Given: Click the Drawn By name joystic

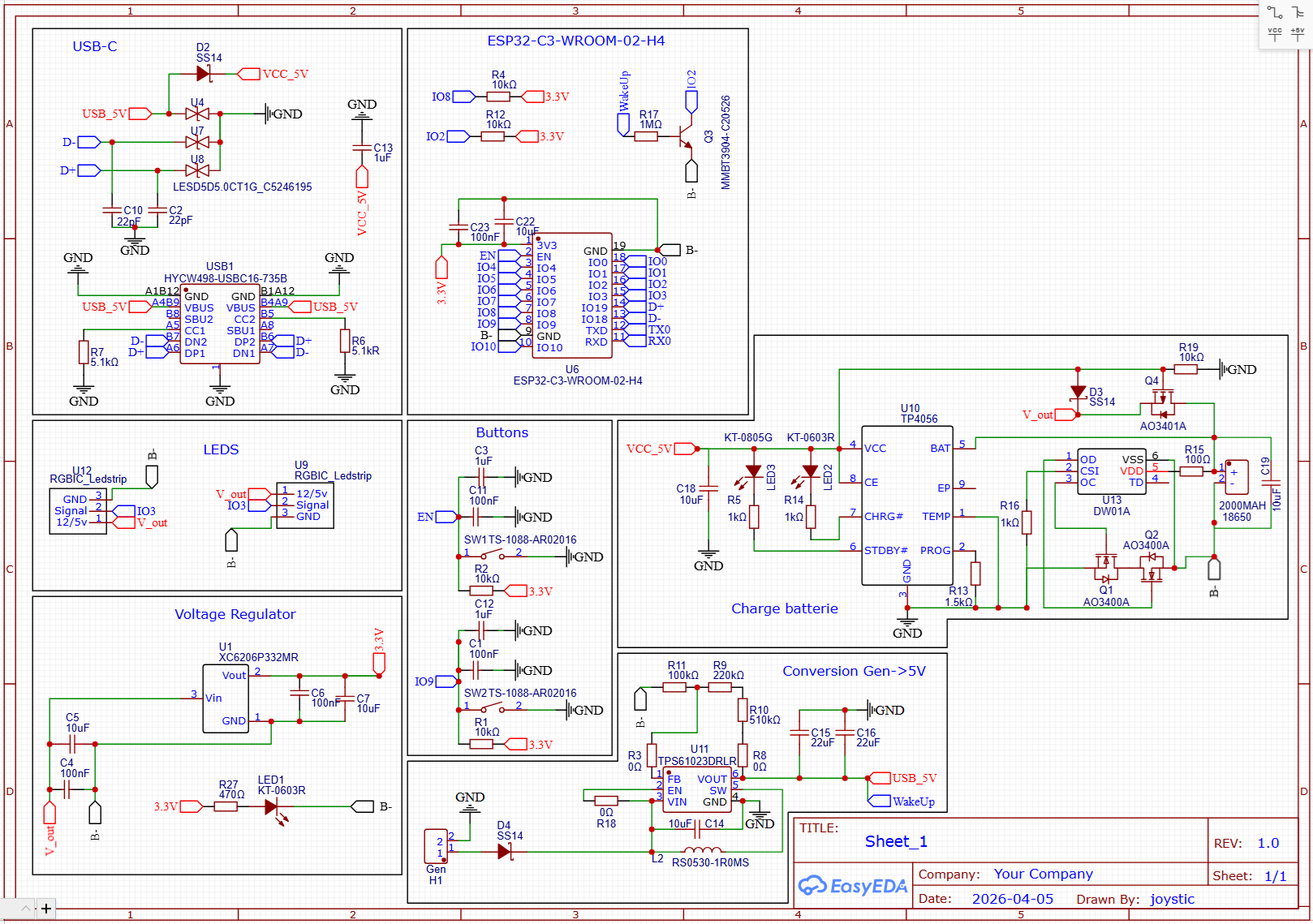Looking at the screenshot, I should tap(1173, 899).
